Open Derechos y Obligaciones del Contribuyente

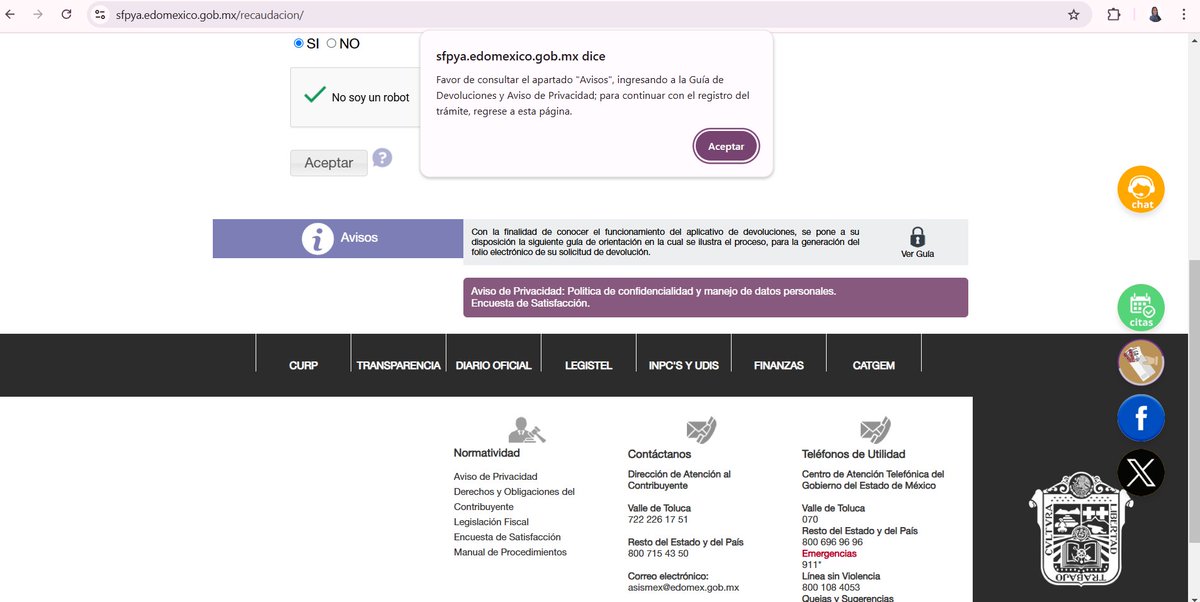(x=514, y=499)
